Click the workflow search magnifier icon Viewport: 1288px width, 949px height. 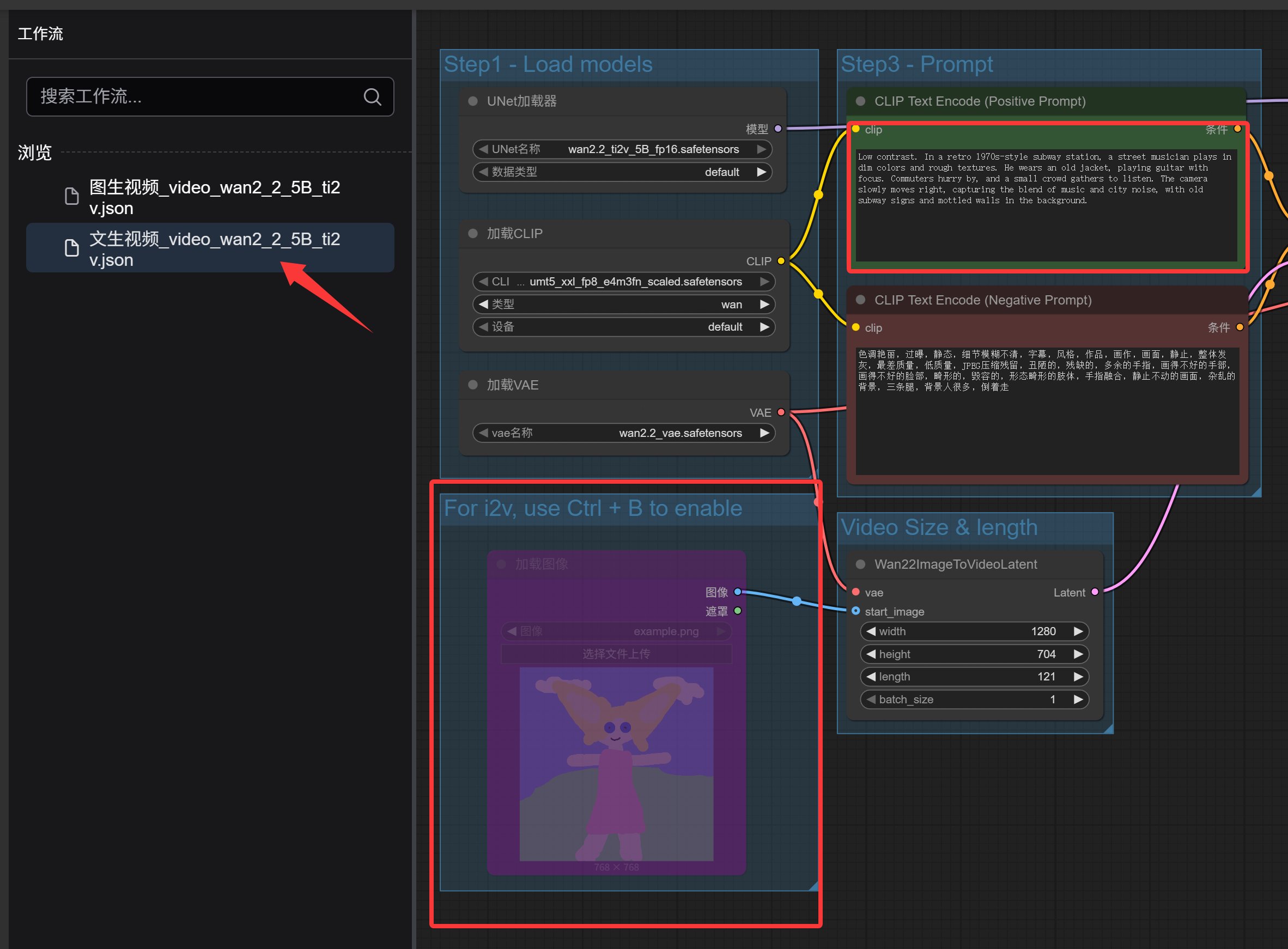372,96
